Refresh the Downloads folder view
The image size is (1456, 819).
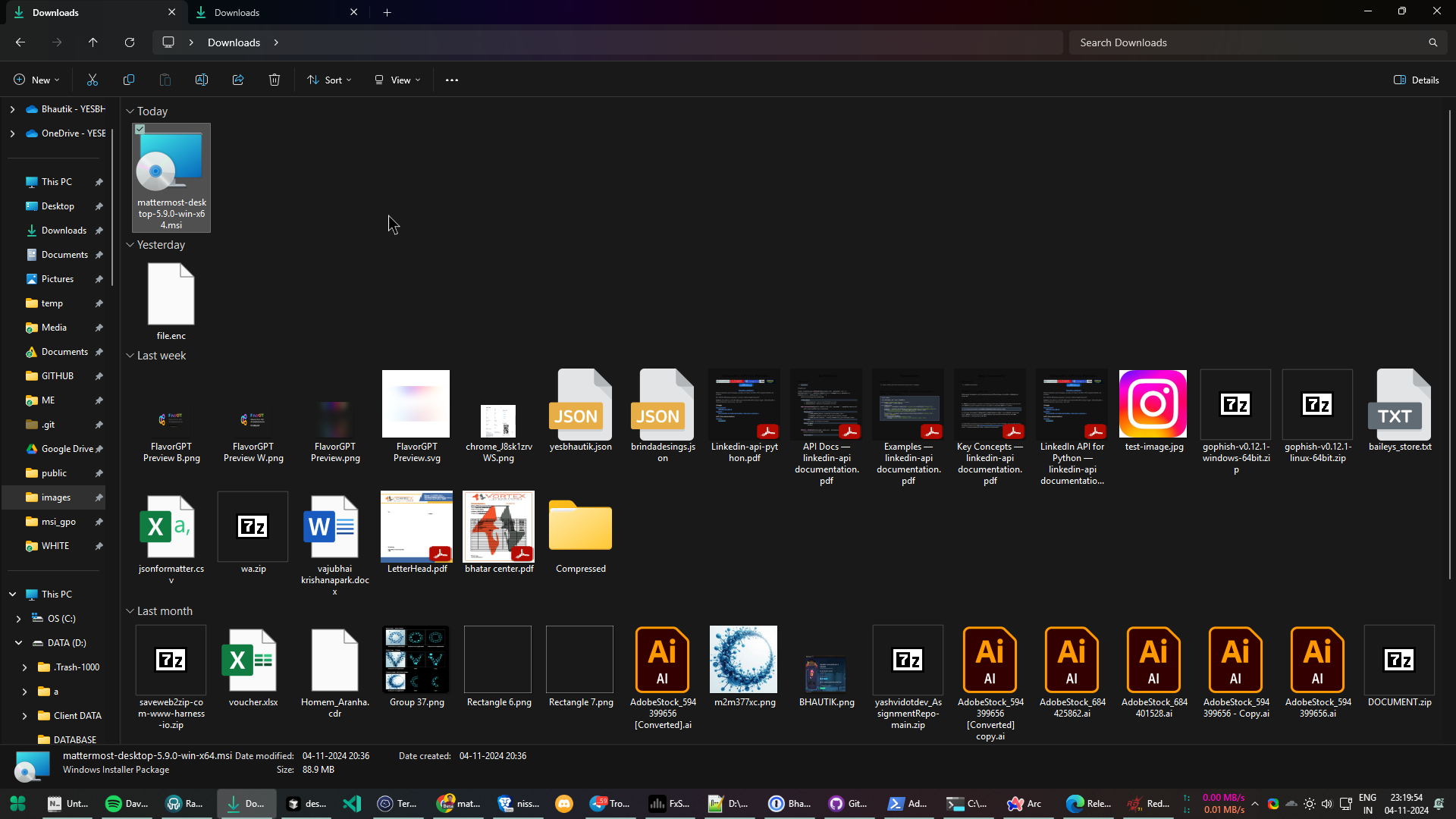tap(130, 42)
